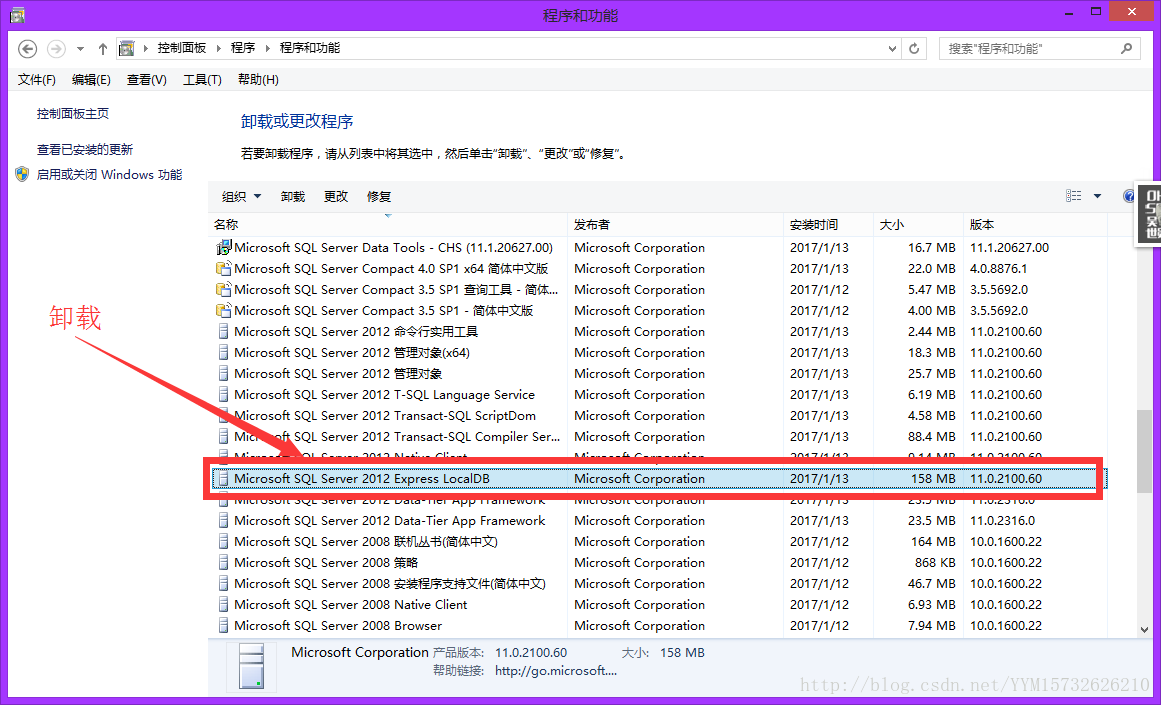The width and height of the screenshot is (1161, 705).
Task: Click icon of SQL Server Compact 4.0 SP1 x64
Action: (x=223, y=268)
